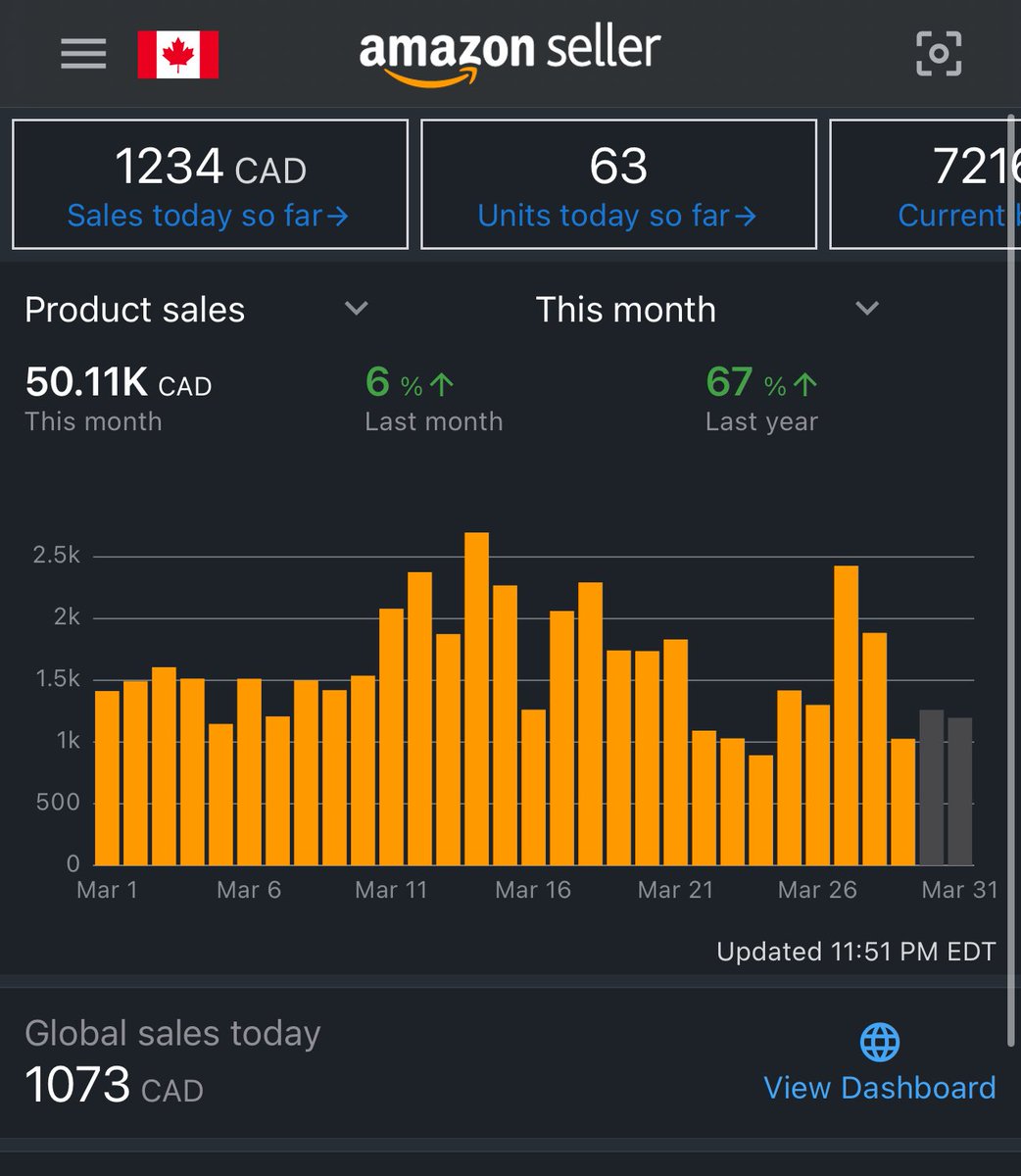Image resolution: width=1021 pixels, height=1176 pixels.
Task: Tap the last grey bar for Mar 31
Action: tap(960, 792)
